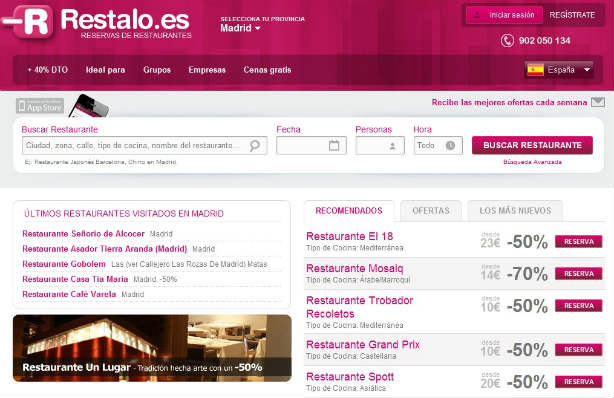Click the 902 050 134 phone number
This screenshot has width=614, height=398.
544,40
